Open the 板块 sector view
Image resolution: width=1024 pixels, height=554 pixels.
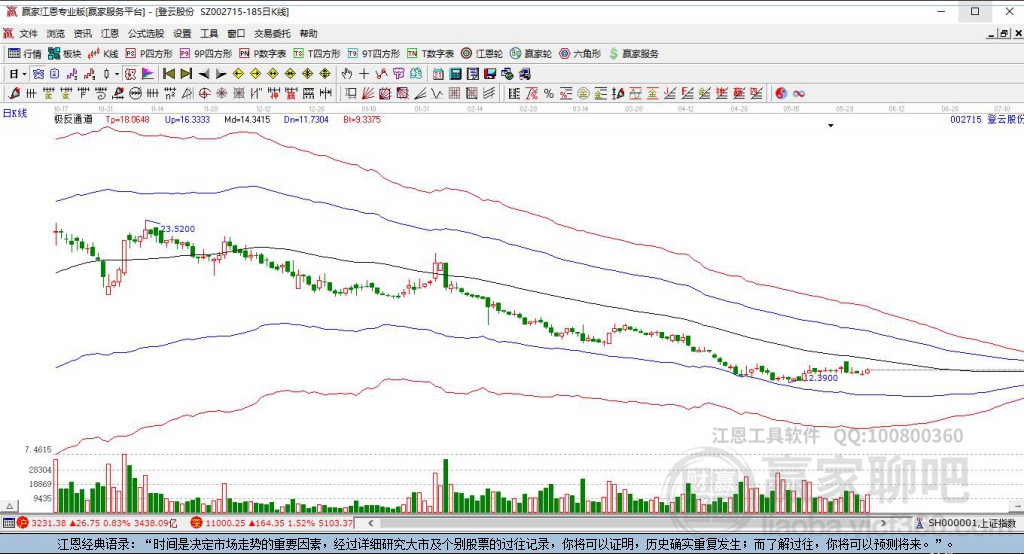pyautogui.click(x=64, y=54)
